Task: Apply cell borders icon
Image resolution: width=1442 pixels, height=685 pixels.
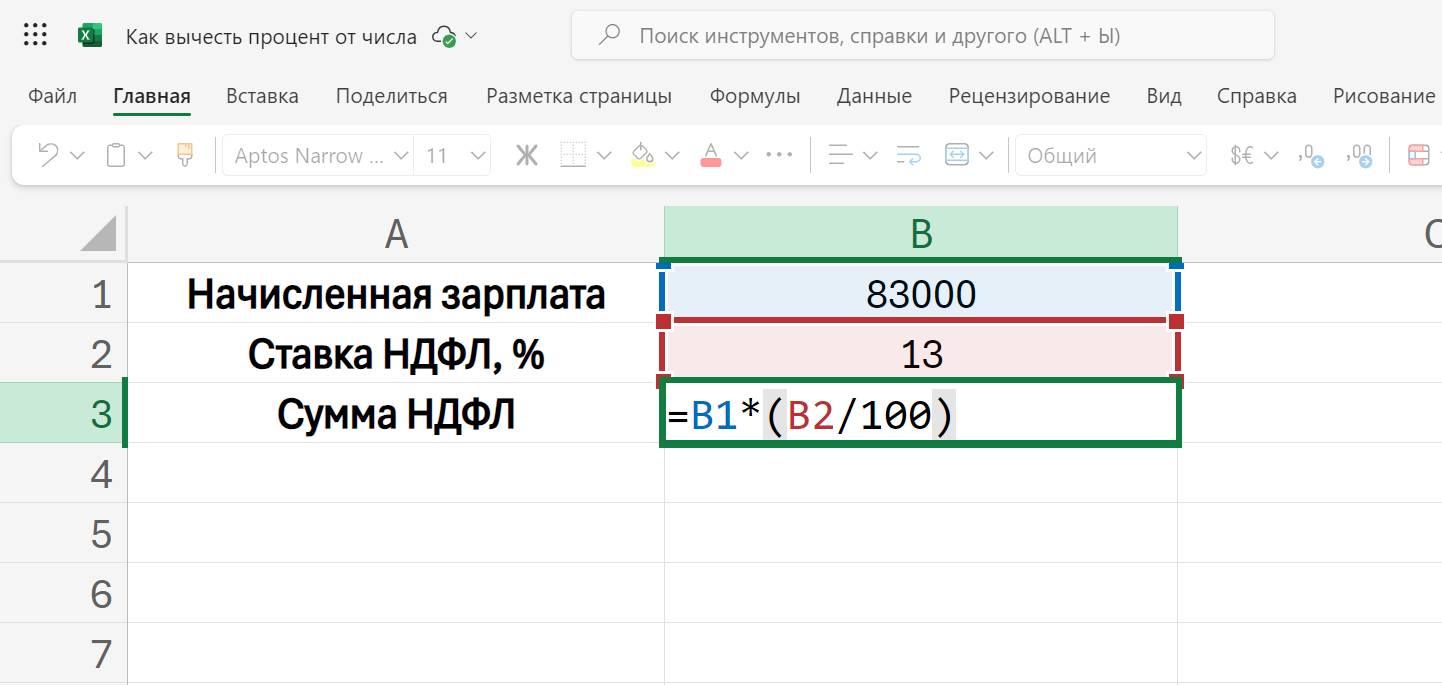Action: tap(573, 155)
